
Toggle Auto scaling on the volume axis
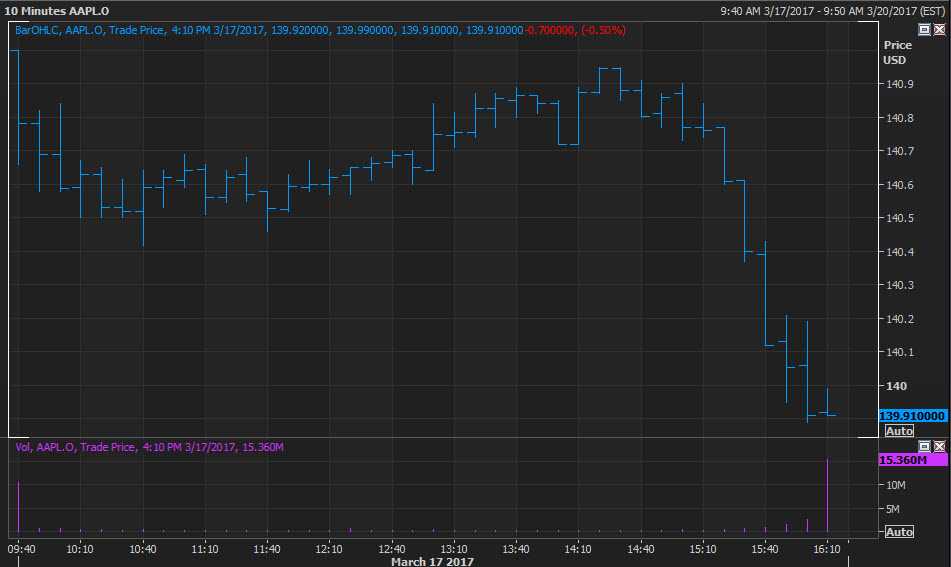899,532
